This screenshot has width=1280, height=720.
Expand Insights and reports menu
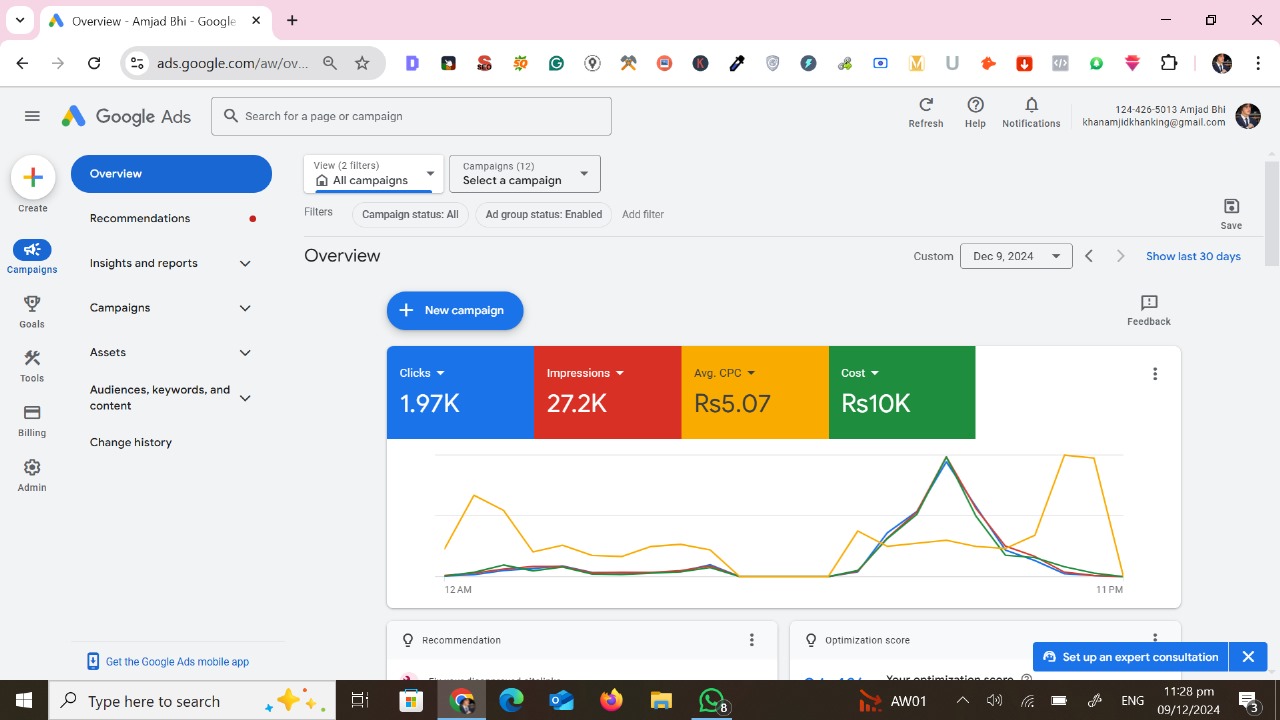point(170,263)
